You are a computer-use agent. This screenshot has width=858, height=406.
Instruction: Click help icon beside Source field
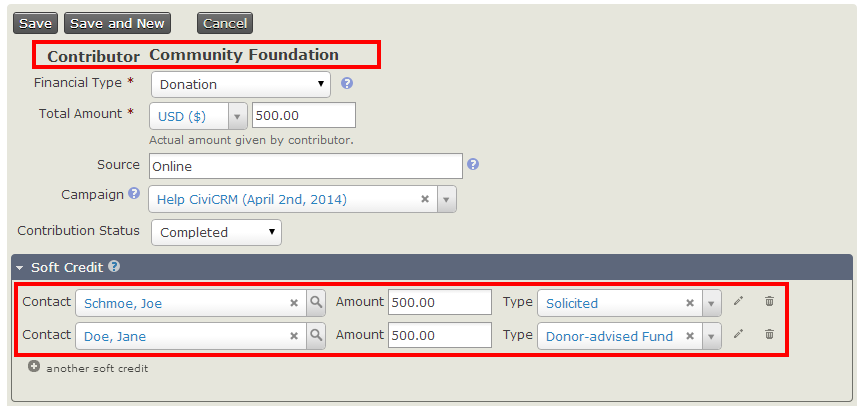(x=473, y=165)
